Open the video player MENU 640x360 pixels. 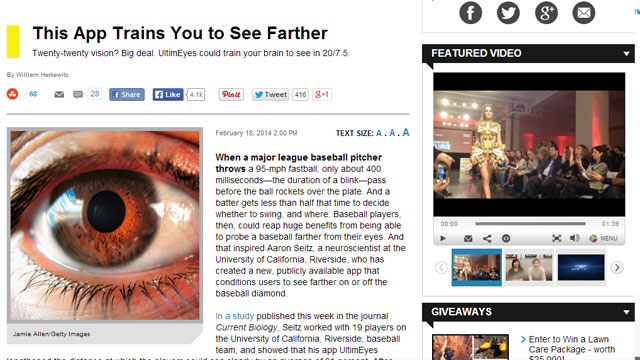pos(604,238)
